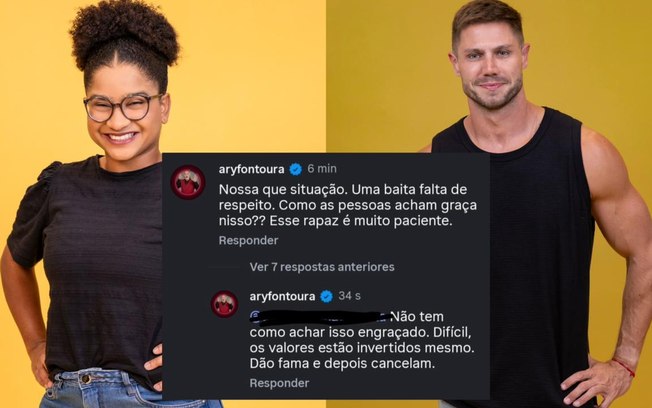652x408 pixels.
Task: Expand "Ver 7 respostas anteriores"
Action: 322,267
